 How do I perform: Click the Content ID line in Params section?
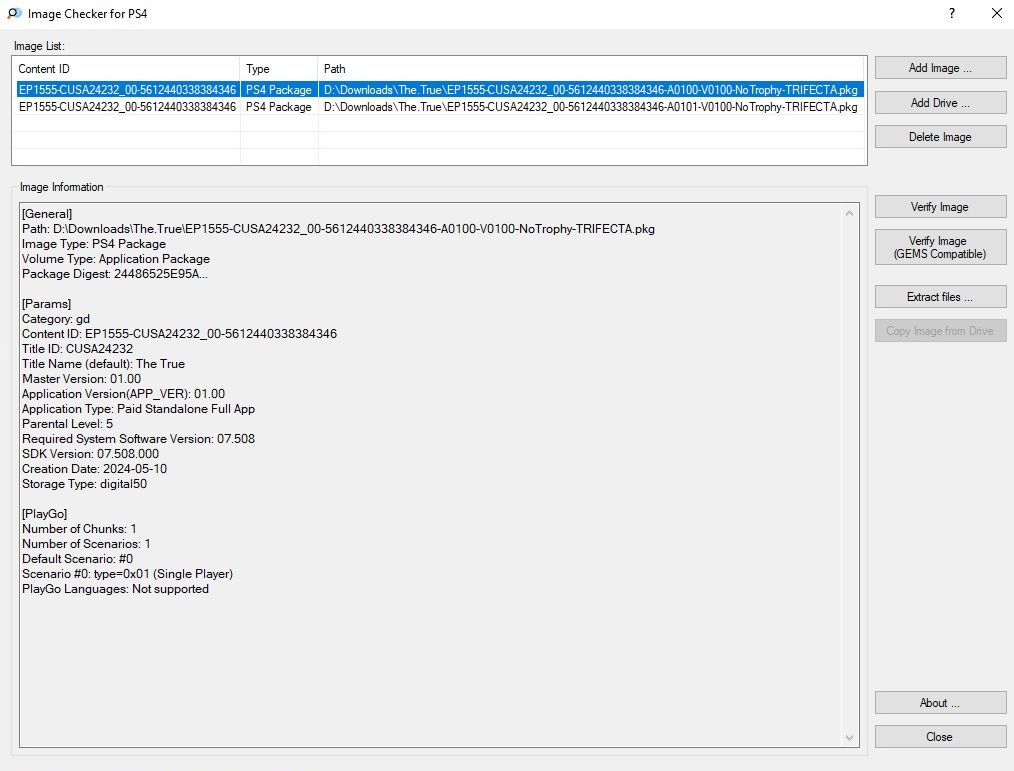click(180, 334)
